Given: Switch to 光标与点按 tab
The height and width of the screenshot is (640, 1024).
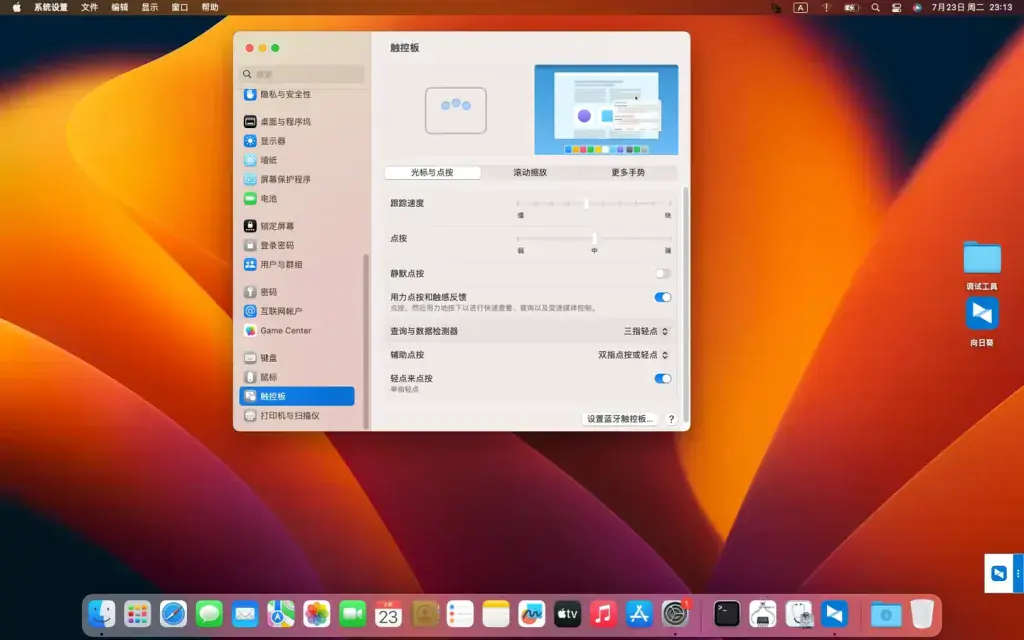Looking at the screenshot, I should [x=432, y=172].
